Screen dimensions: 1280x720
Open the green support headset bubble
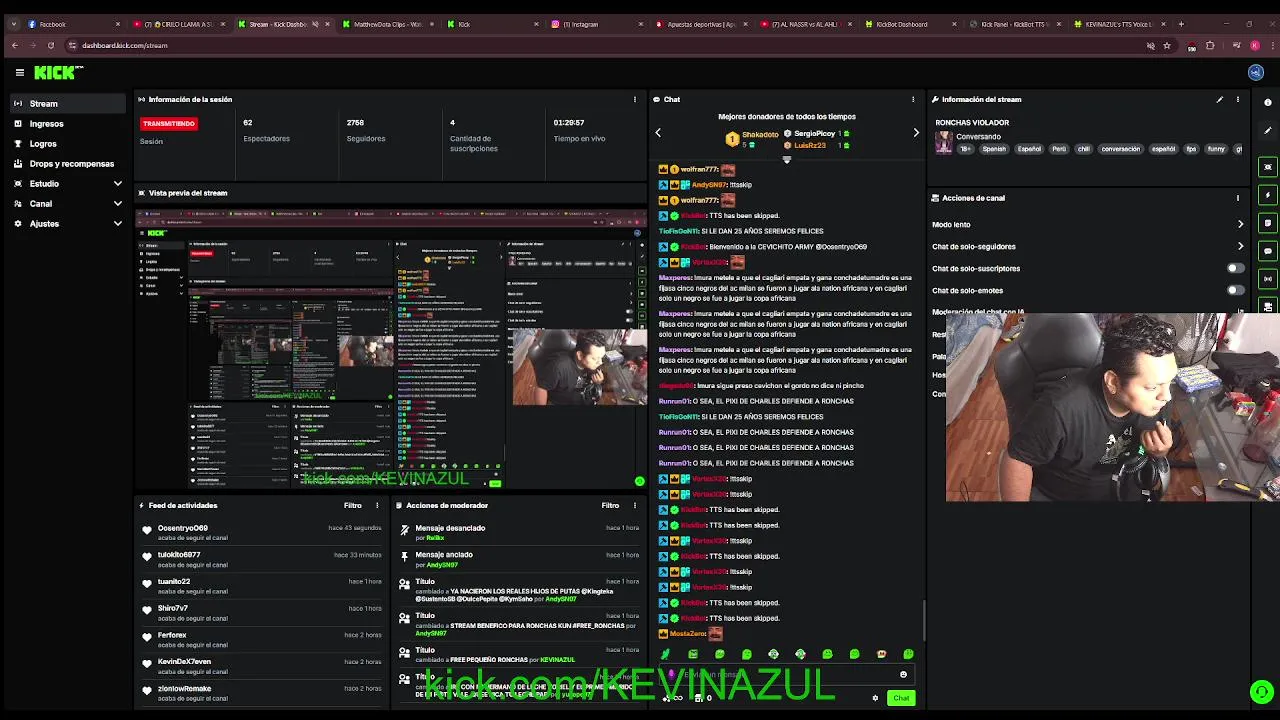[1261, 692]
